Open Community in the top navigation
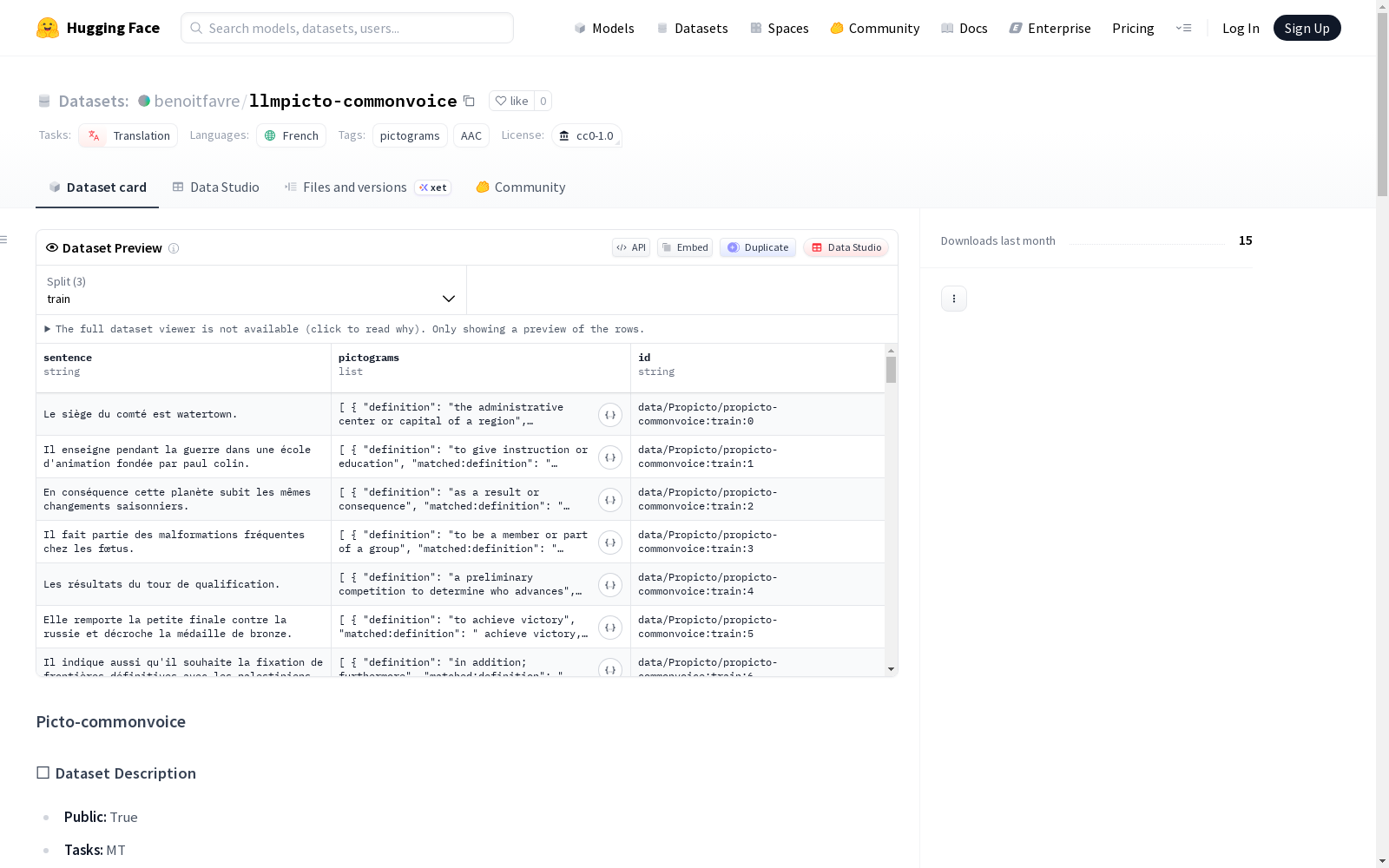The image size is (1389, 868). click(874, 28)
